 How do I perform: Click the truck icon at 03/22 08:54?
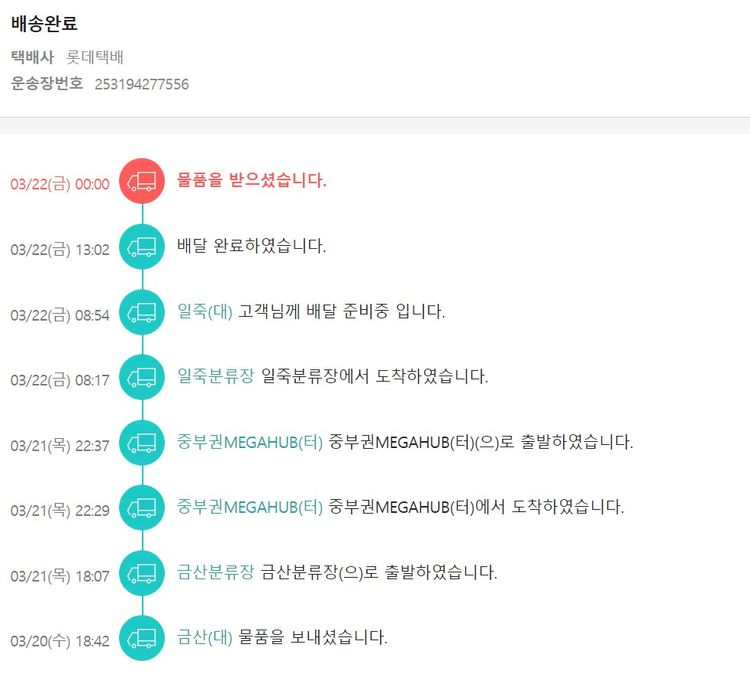point(142,312)
